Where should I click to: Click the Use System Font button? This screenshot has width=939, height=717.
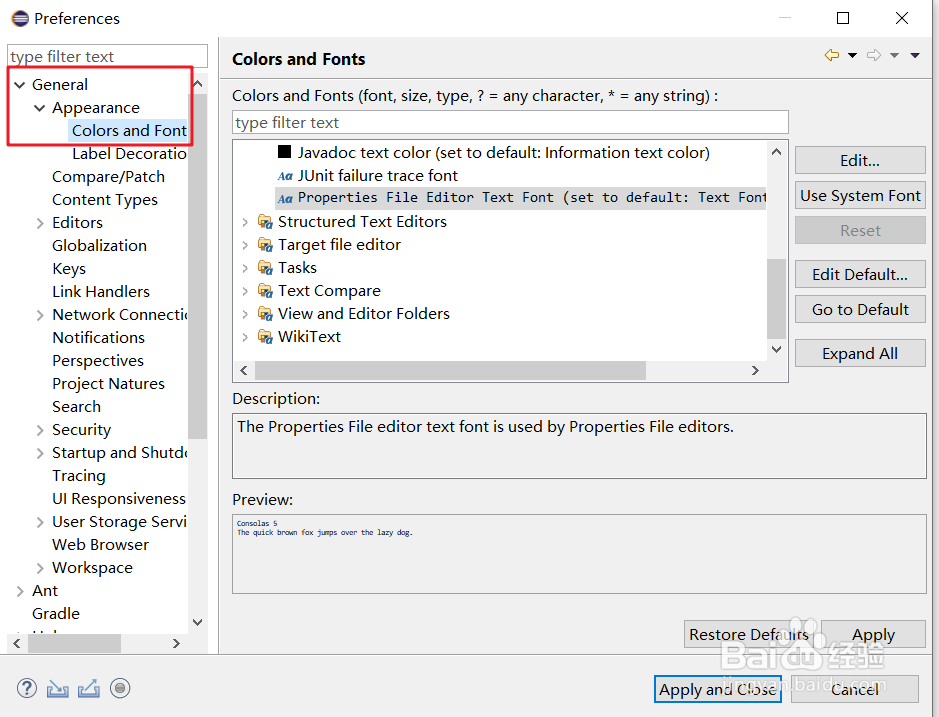(x=860, y=196)
